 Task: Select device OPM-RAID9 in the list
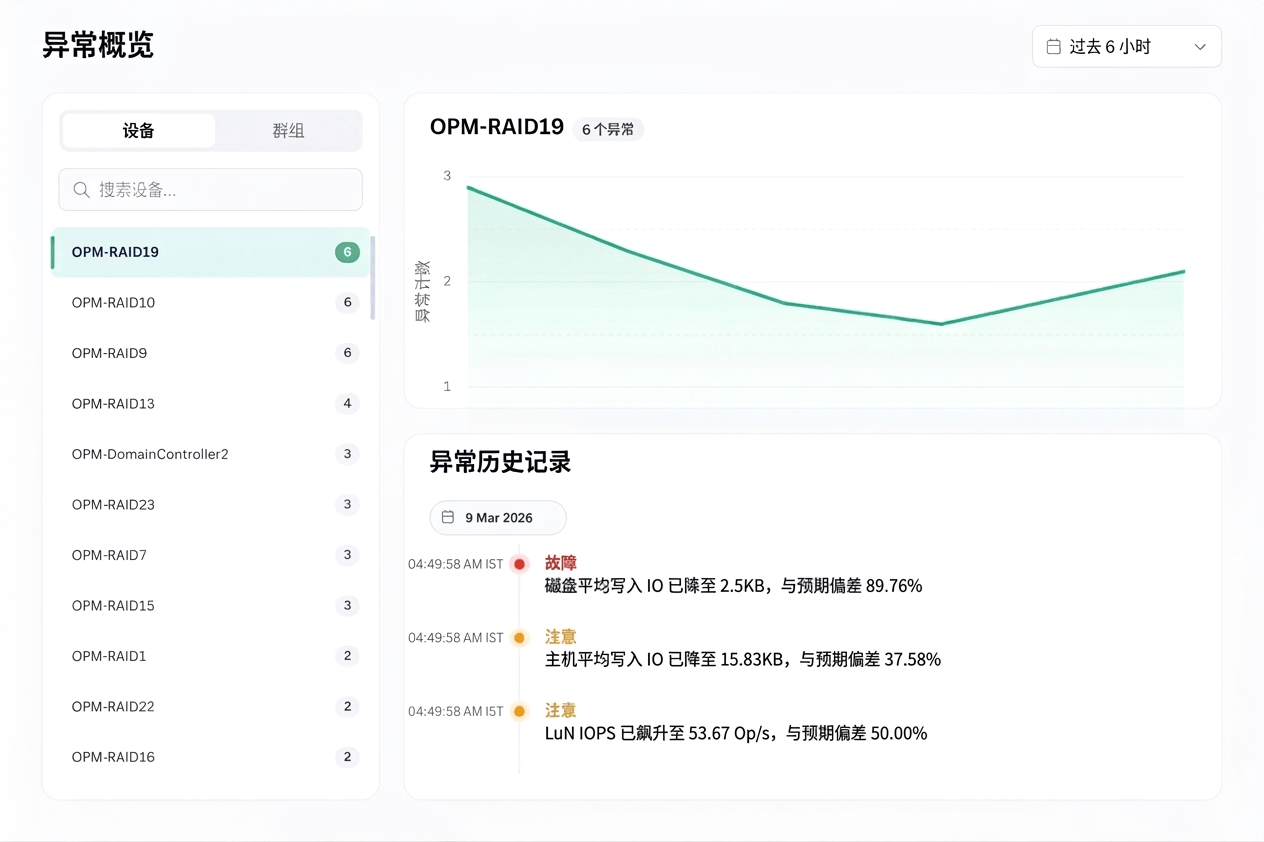click(x=211, y=353)
